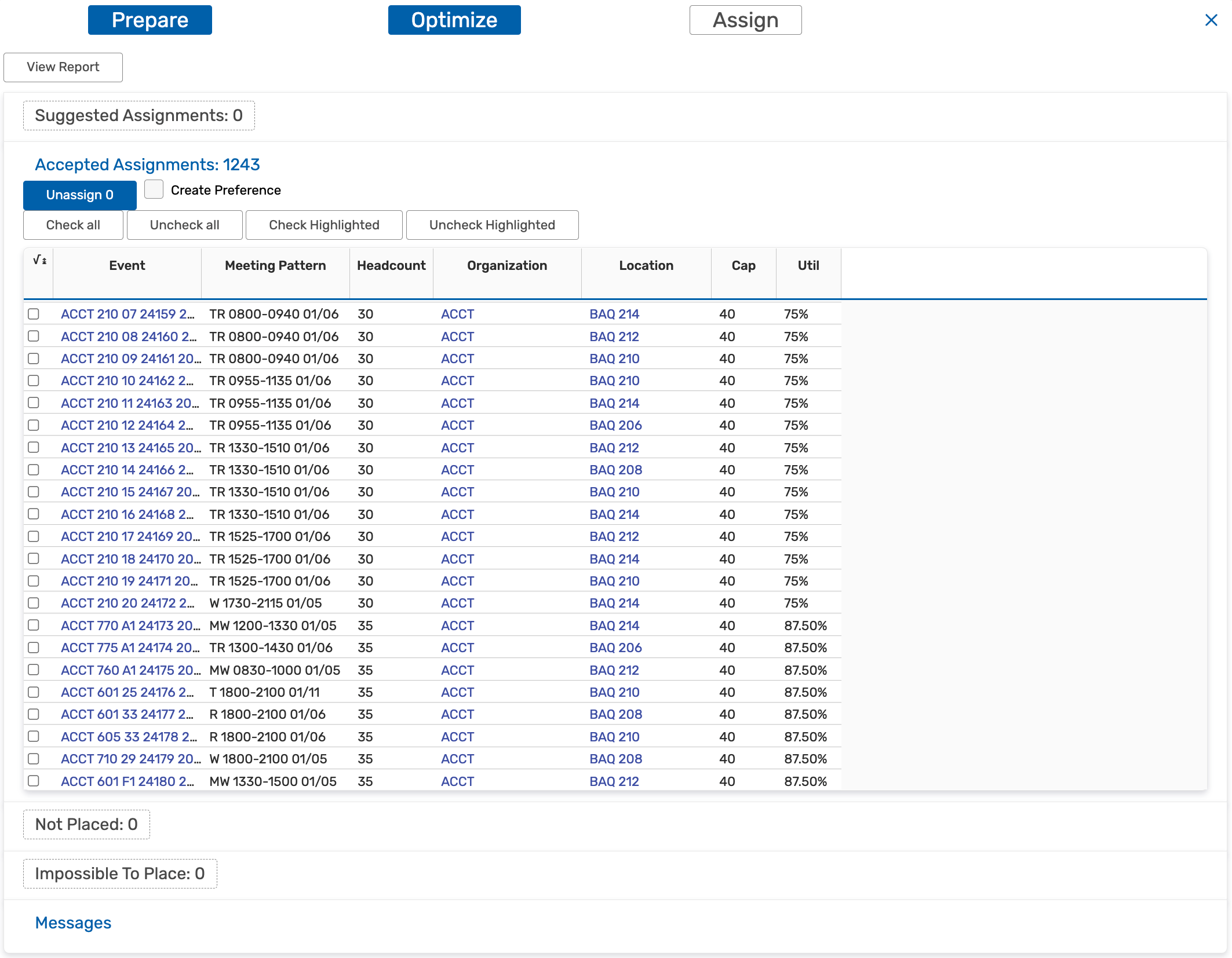This screenshot has width=1232, height=958.
Task: Expand the Suggested Assignments section
Action: (x=138, y=115)
